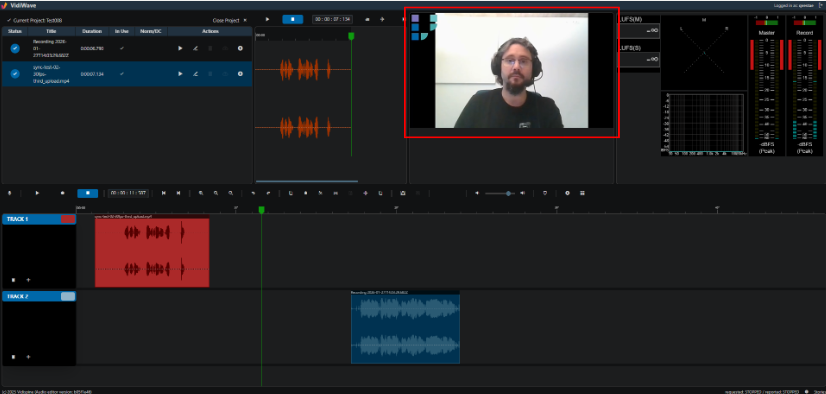
Task: Jump to start with skip-back icon
Action: point(164,193)
